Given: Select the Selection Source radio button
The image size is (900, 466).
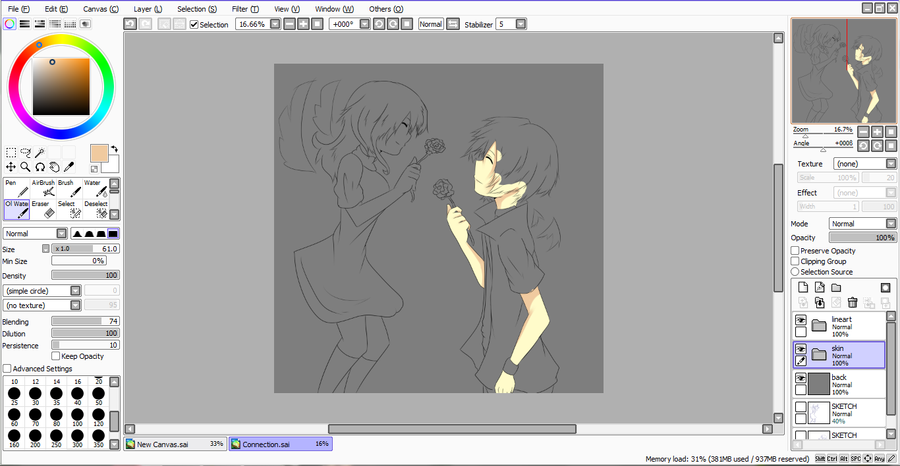Looking at the screenshot, I should point(795,271).
